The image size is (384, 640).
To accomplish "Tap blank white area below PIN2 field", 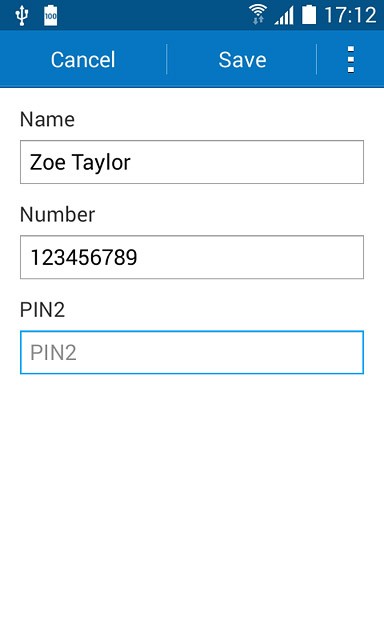I will (192, 506).
